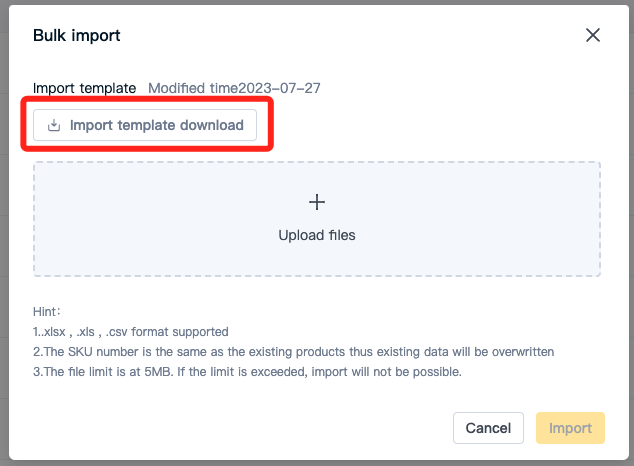
Task: Click the dashed border of upload box
Action: pyautogui.click(x=317, y=162)
